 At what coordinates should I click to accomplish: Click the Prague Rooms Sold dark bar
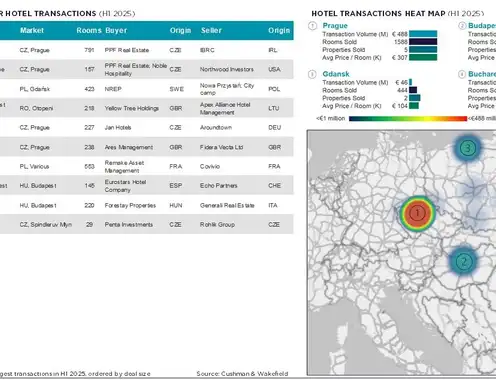[423, 42]
